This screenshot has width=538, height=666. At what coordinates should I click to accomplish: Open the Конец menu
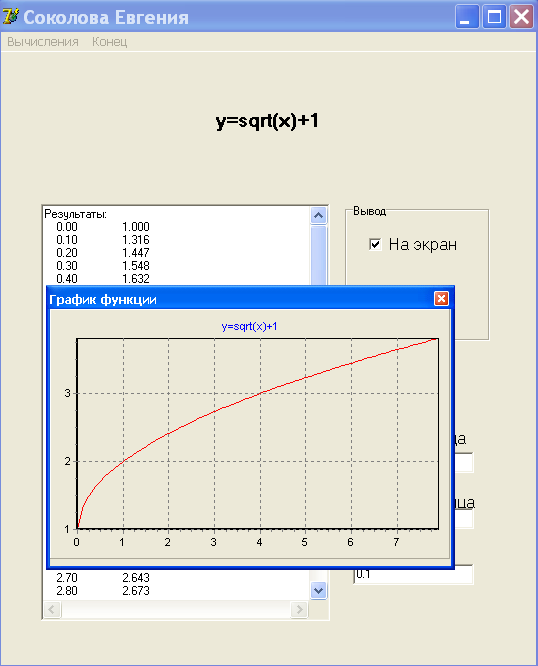point(110,42)
